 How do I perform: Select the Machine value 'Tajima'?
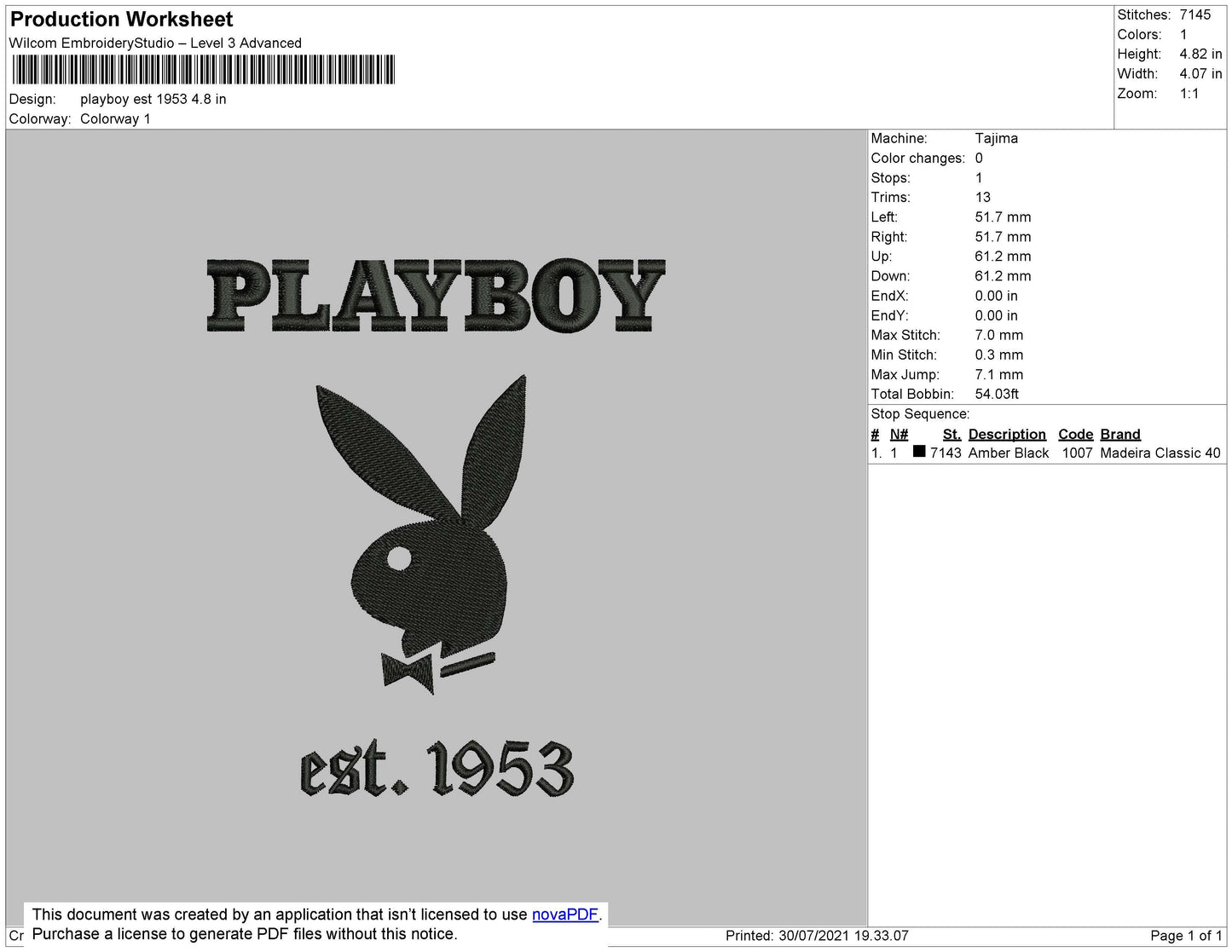point(997,138)
